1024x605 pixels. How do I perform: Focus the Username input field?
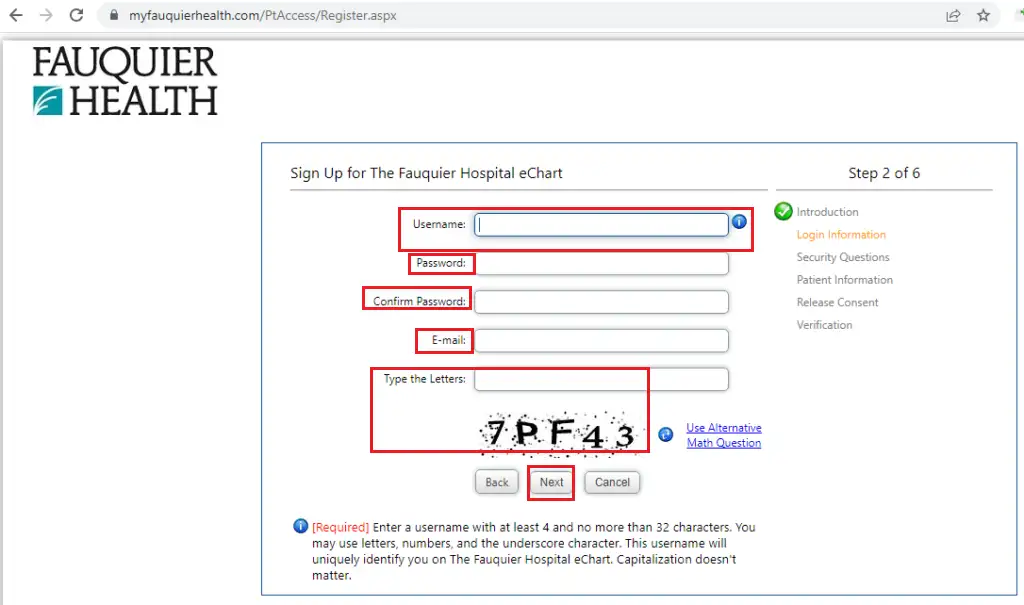click(601, 225)
